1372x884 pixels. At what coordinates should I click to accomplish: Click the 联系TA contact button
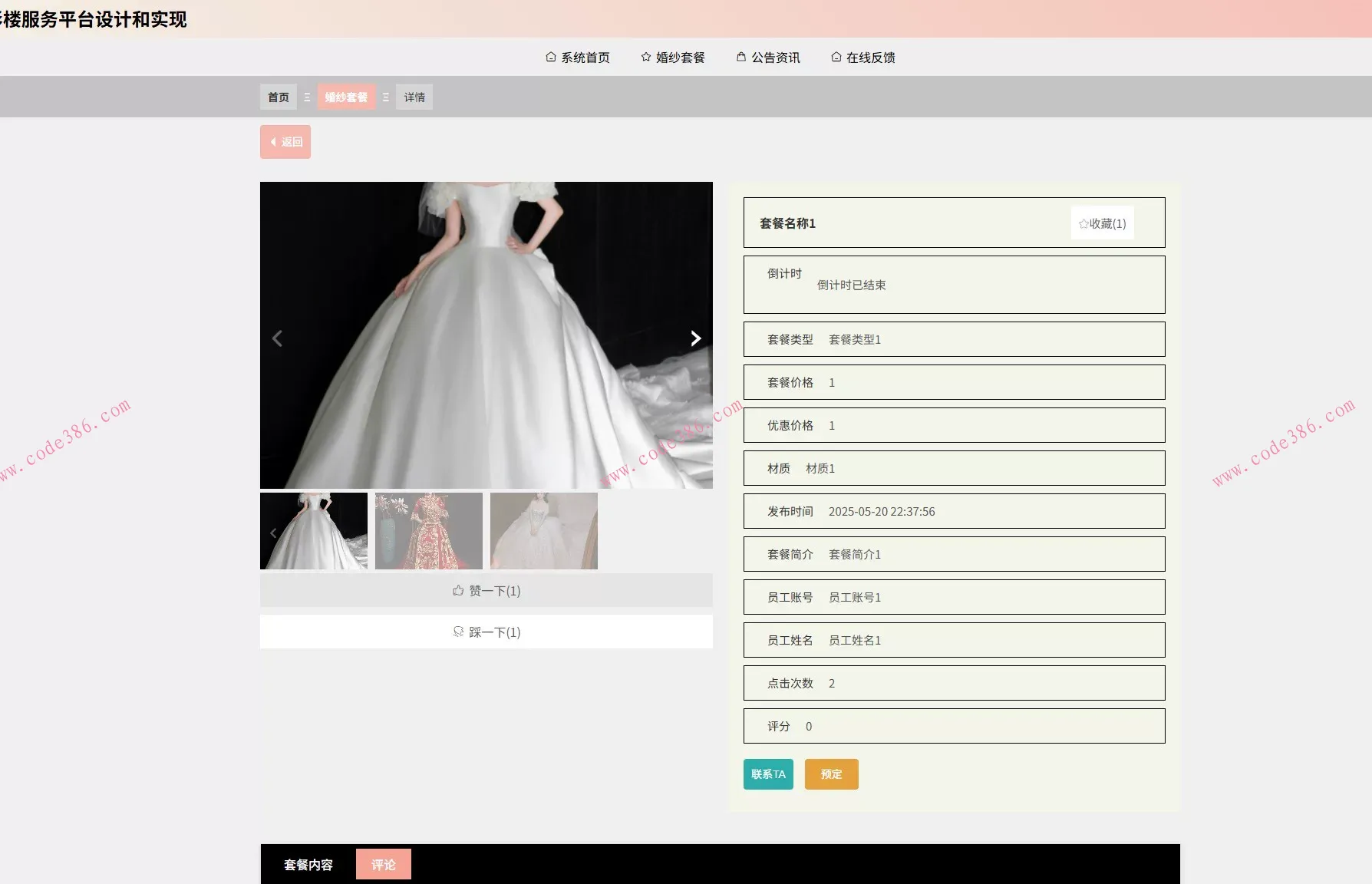768,774
